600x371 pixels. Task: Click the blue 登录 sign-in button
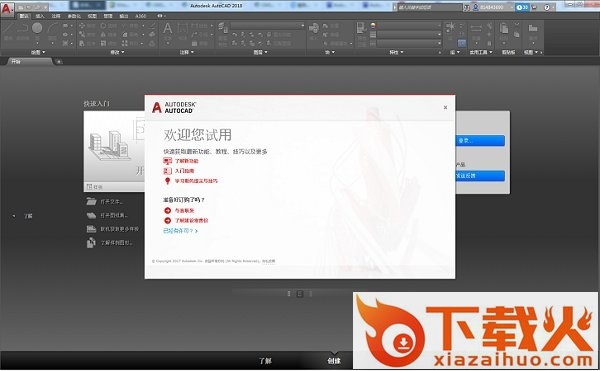[480, 140]
